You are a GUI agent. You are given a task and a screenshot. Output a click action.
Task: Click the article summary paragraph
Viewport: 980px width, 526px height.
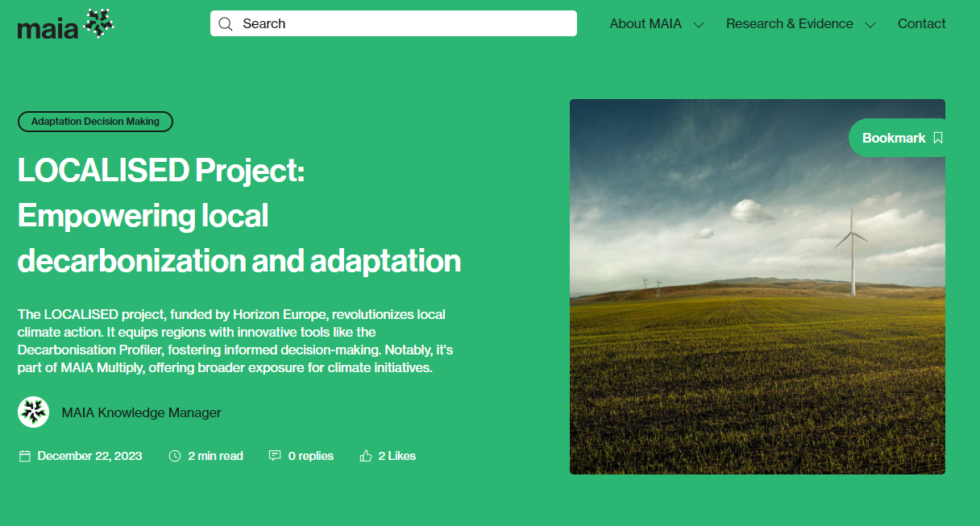[x=235, y=341]
